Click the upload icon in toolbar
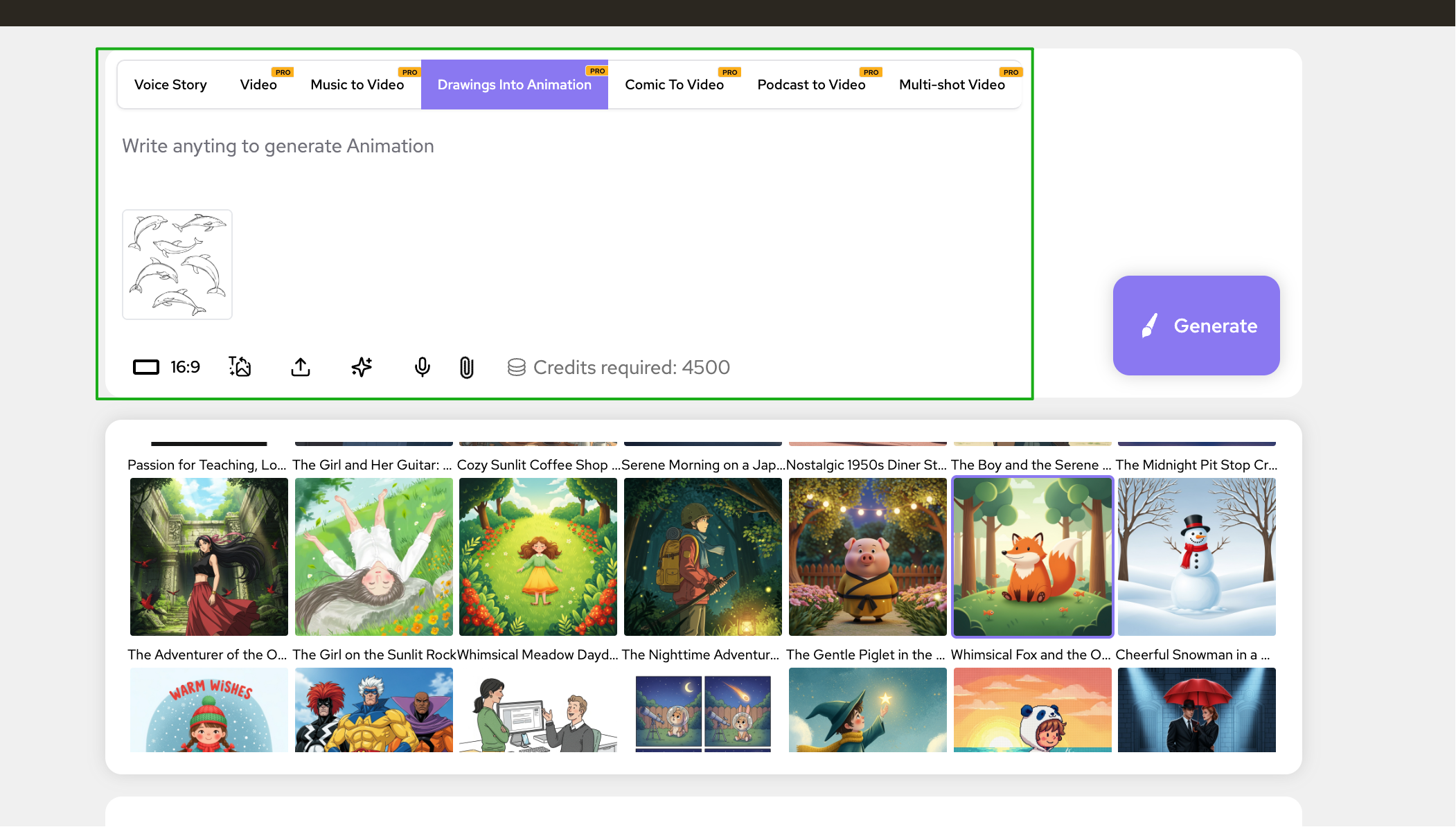 pos(301,367)
